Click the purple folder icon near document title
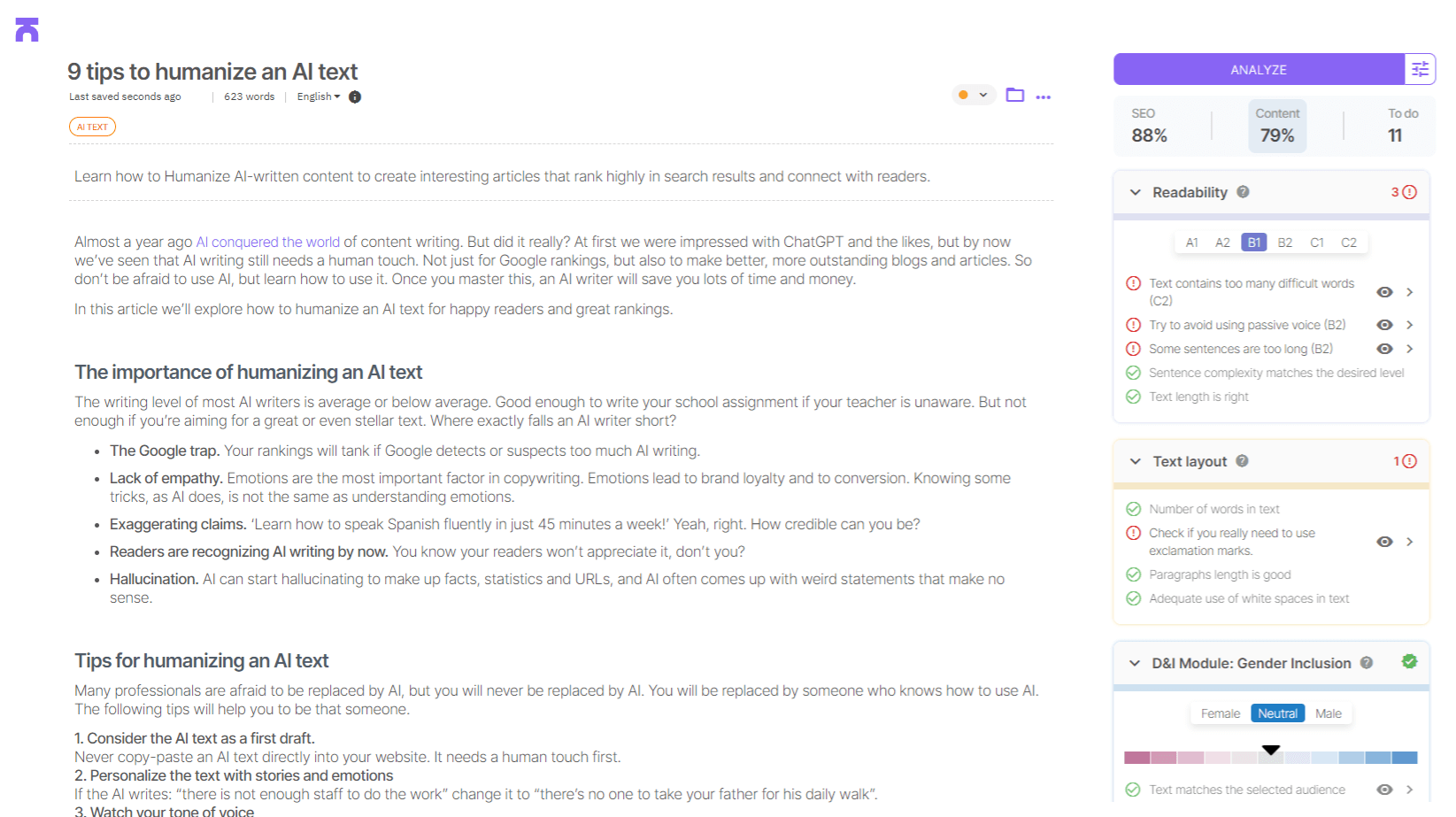 (x=1015, y=95)
